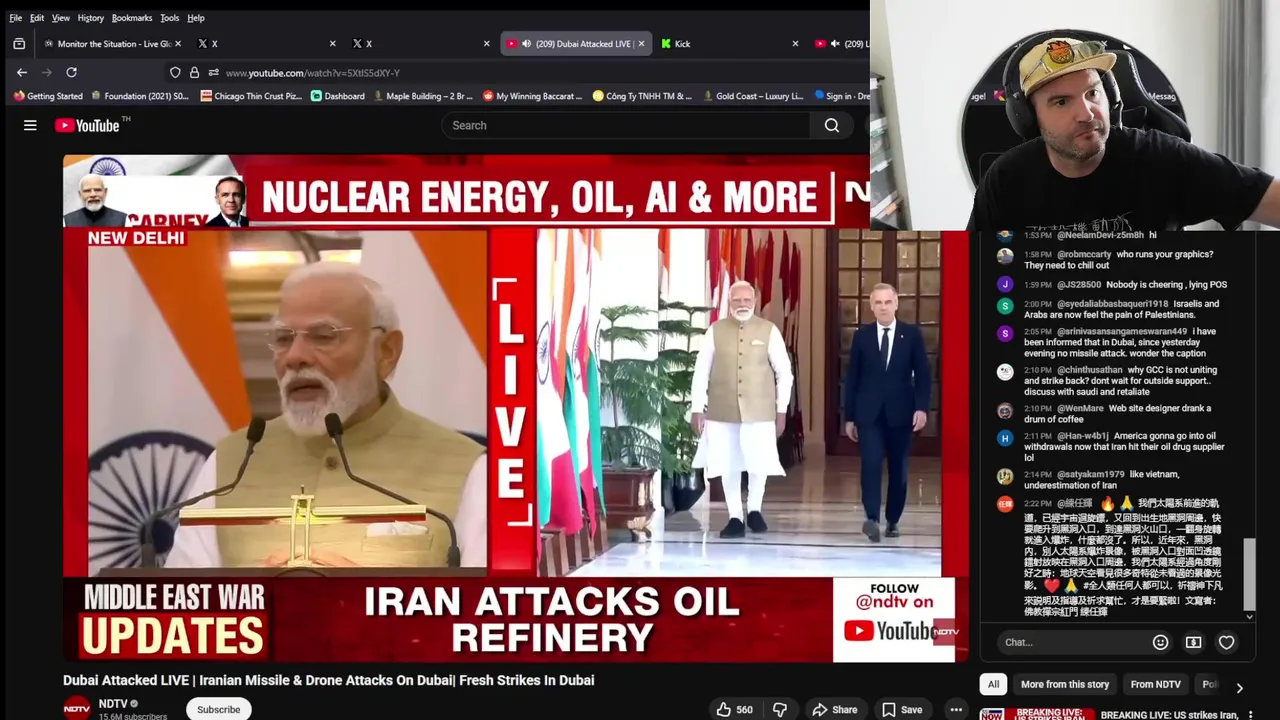Image resolution: width=1280 pixels, height=720 pixels.
Task: Open the Bookmarks menu
Action: coord(132,18)
